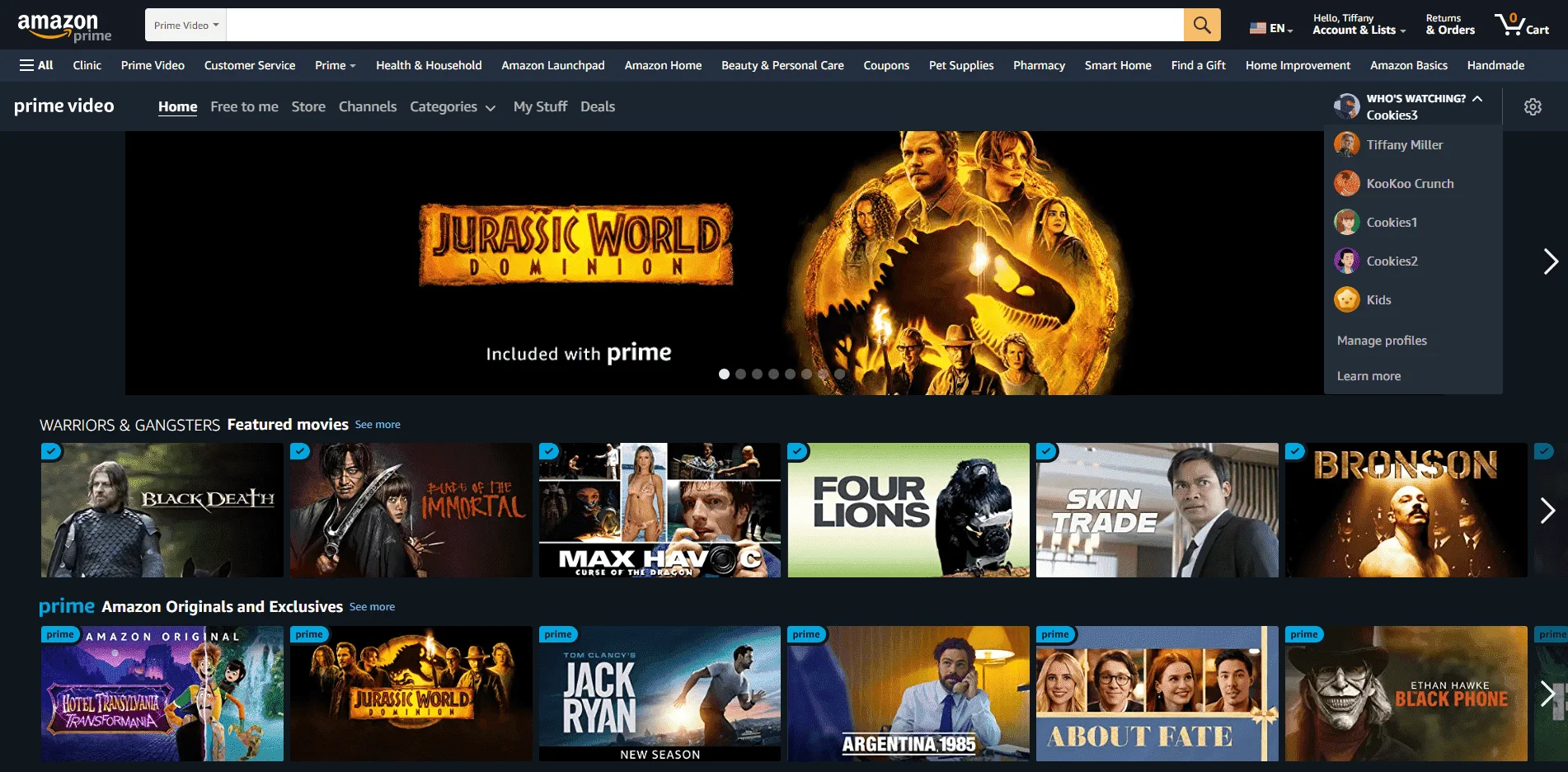Advance hero banner with the right arrow
Viewport: 1568px width, 772px height.
1550,261
